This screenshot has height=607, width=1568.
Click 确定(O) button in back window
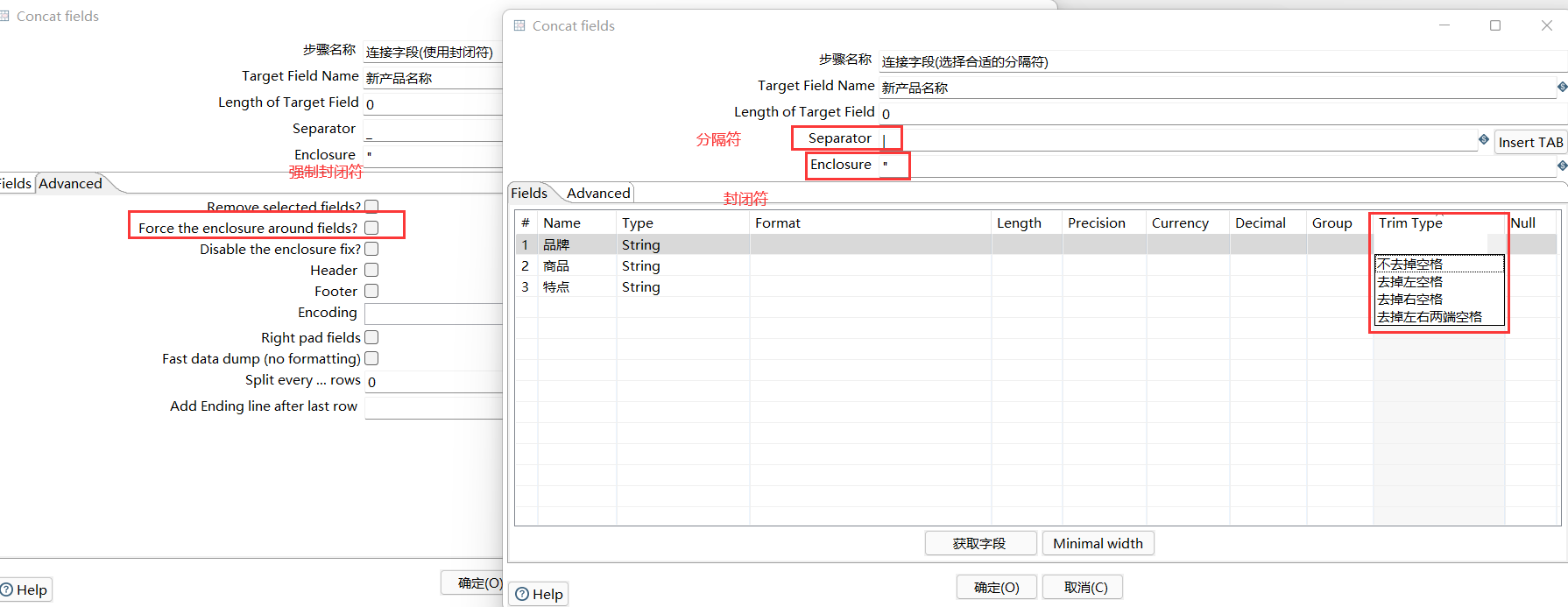[473, 582]
